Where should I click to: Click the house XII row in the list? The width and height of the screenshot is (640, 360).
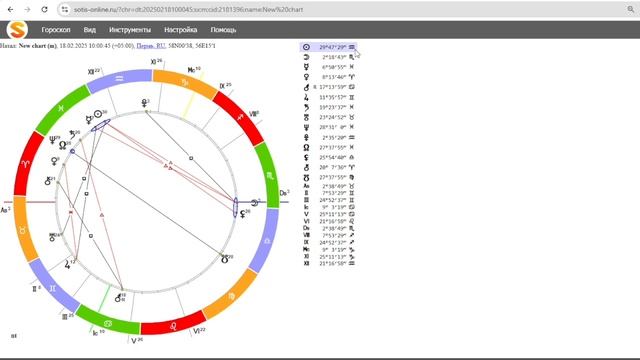coord(329,263)
